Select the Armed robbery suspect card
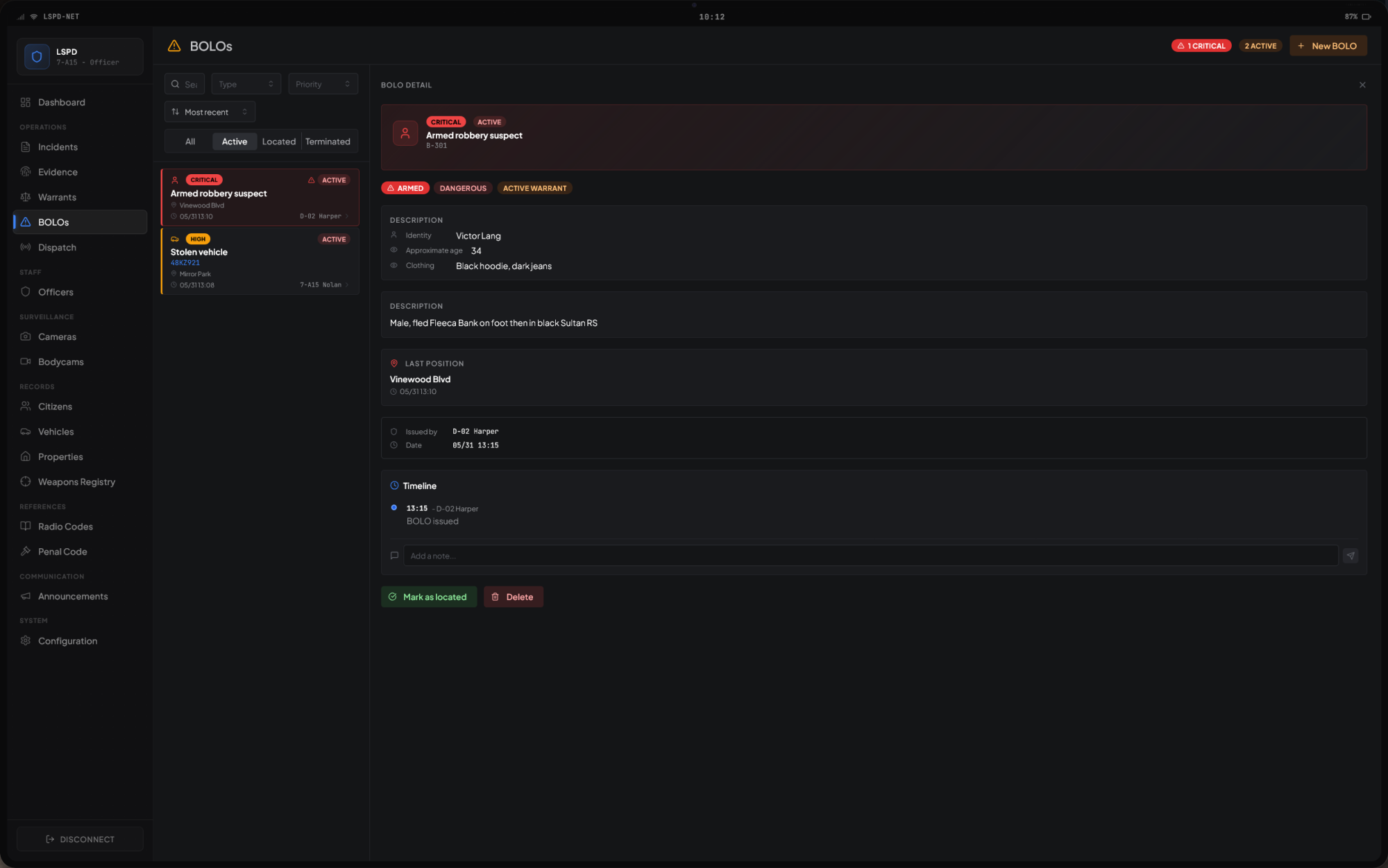Screen dimensions: 1388x868 click(260, 198)
